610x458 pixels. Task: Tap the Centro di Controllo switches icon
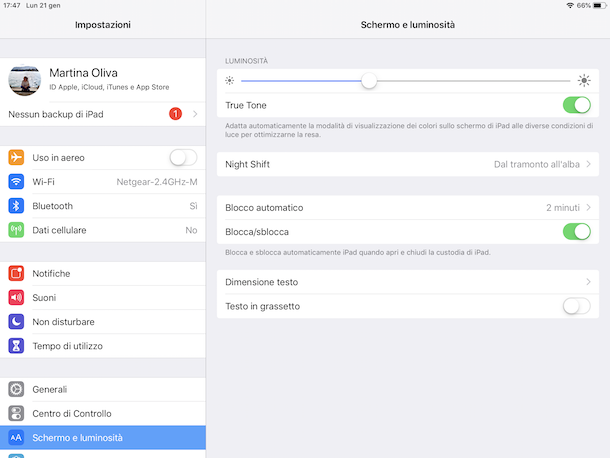pos(16,414)
